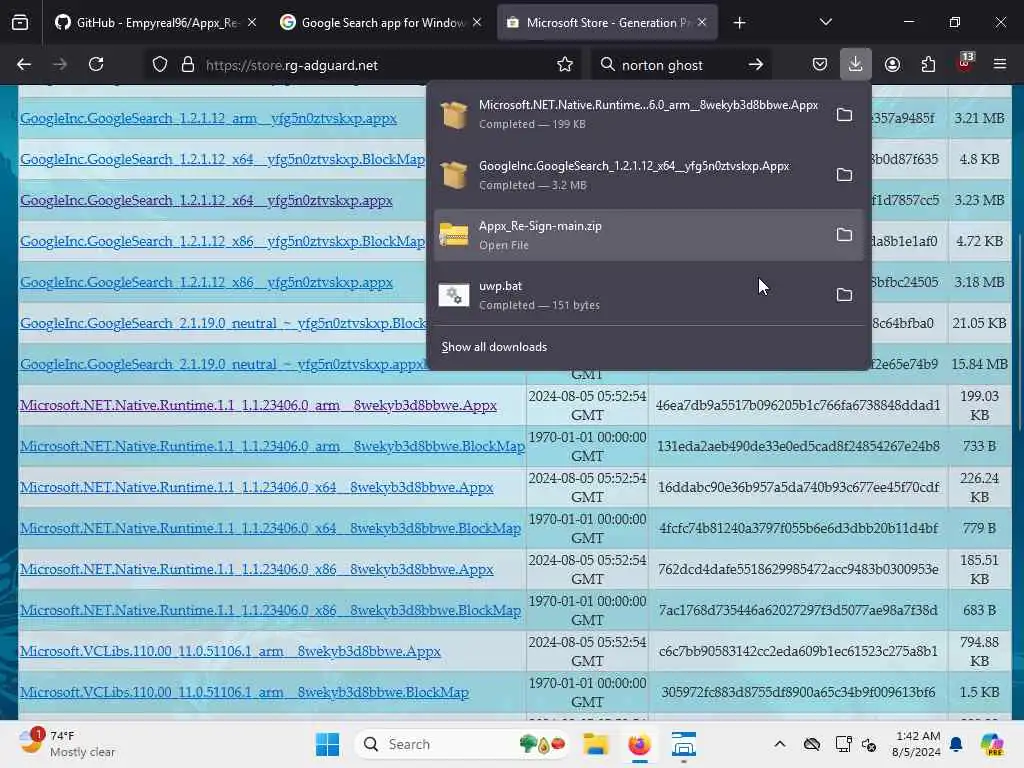Viewport: 1024px width, 768px height.
Task: Show uwp.bat in folder
Action: [844, 295]
